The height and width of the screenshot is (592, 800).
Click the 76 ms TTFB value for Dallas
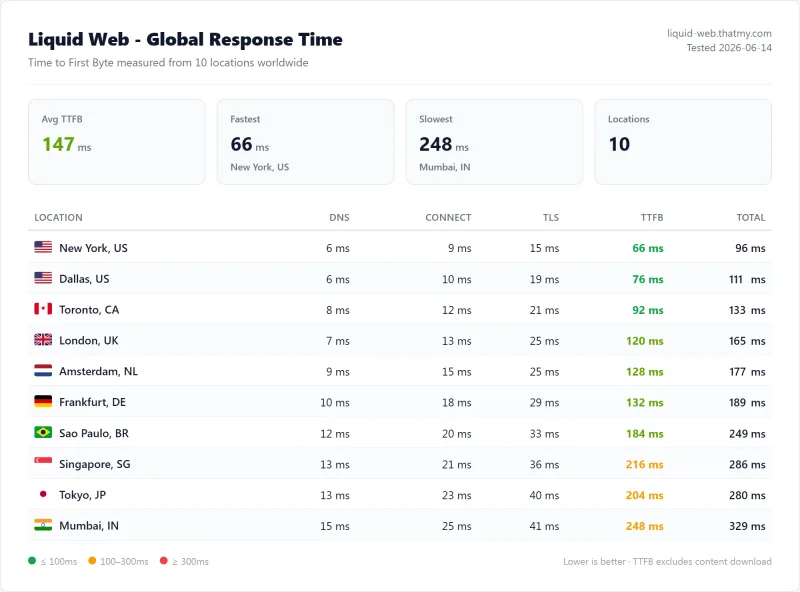click(648, 279)
